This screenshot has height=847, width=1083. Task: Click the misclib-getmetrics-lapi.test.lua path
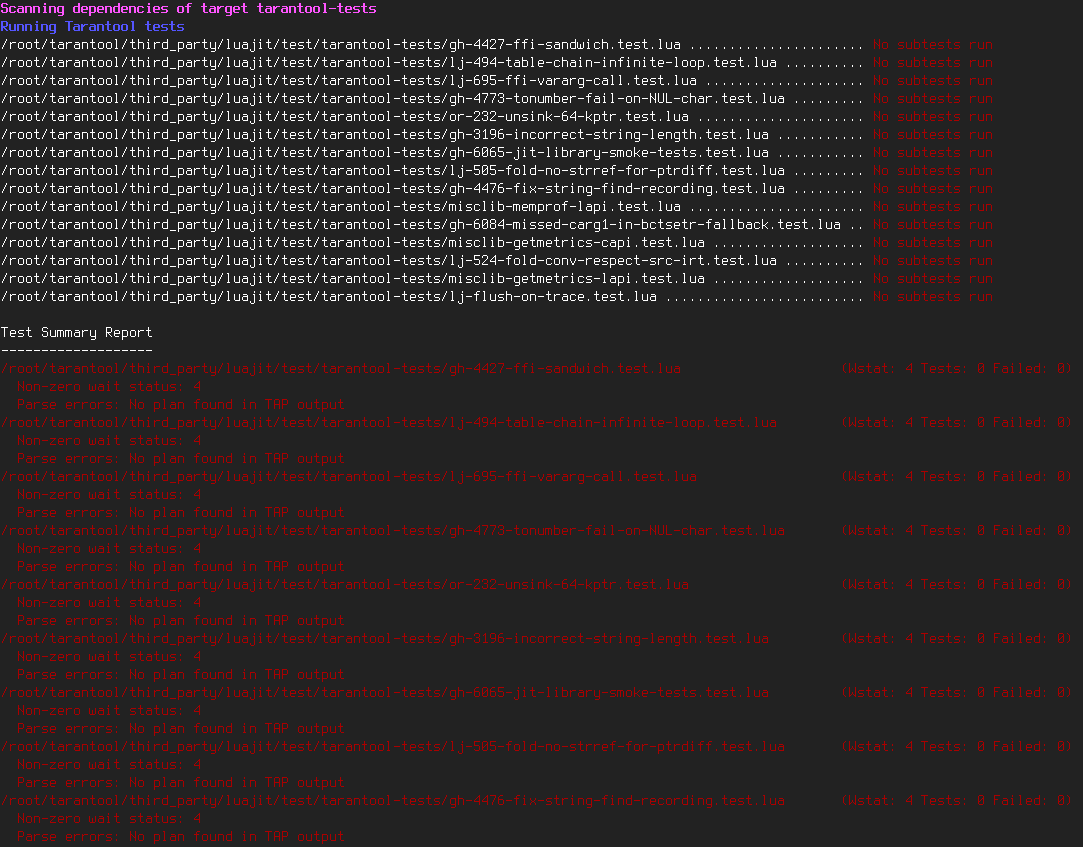[x=352, y=278]
